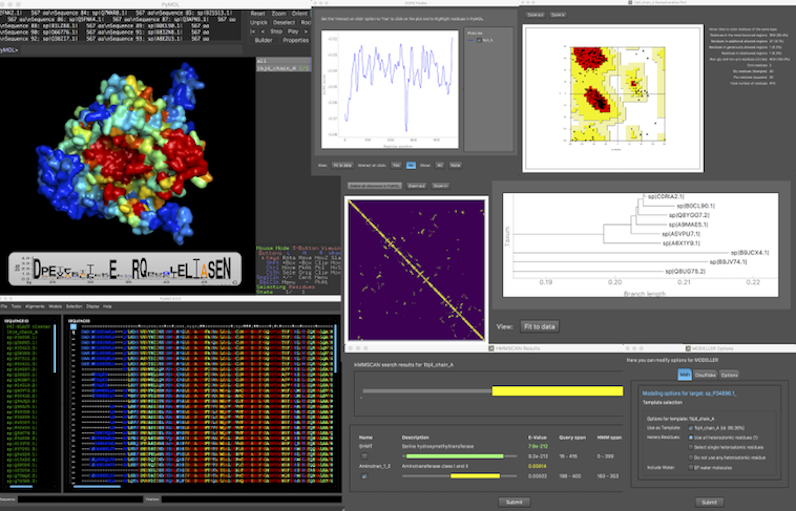Click Fit to data in DOPE Profile

pyautogui.click(x=343, y=165)
